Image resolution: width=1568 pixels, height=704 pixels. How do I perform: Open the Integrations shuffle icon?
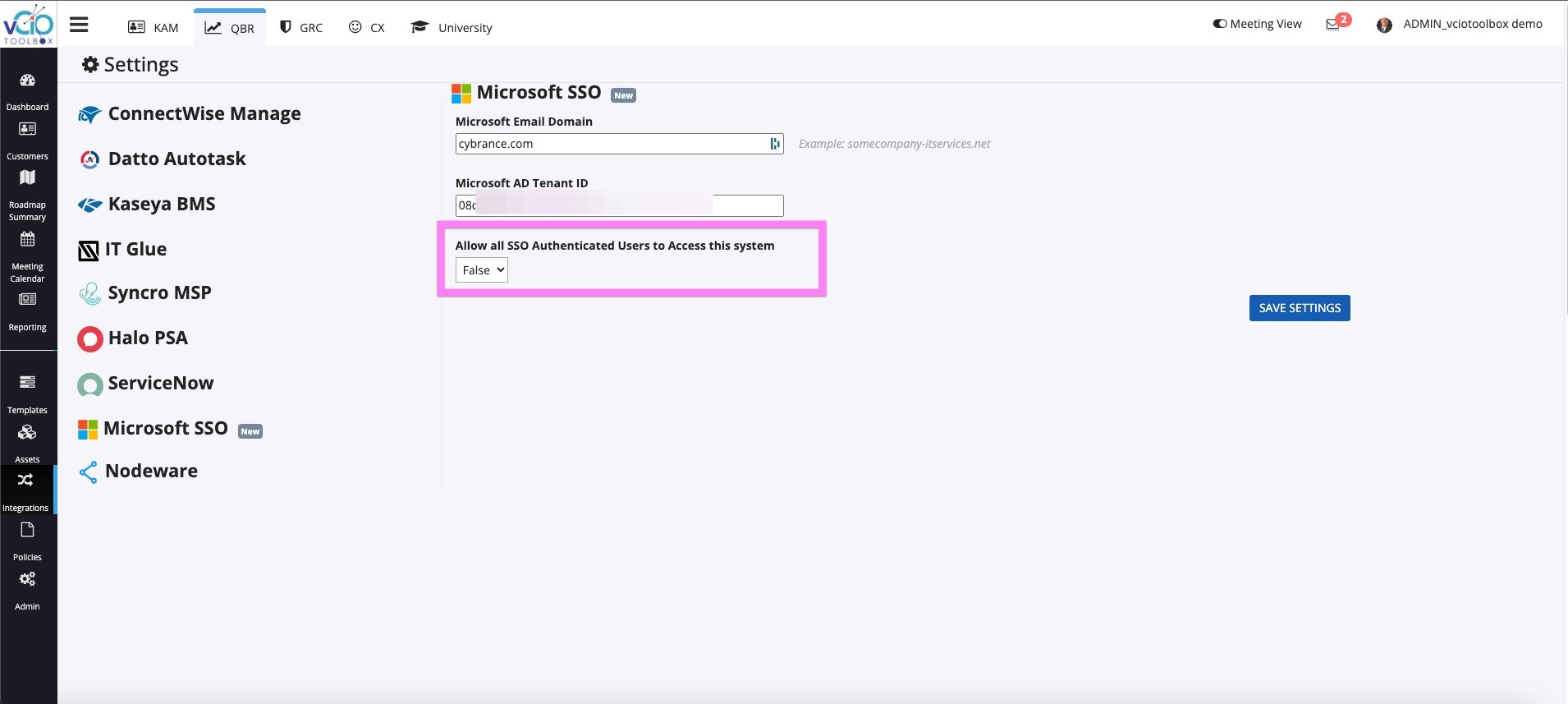point(25,481)
